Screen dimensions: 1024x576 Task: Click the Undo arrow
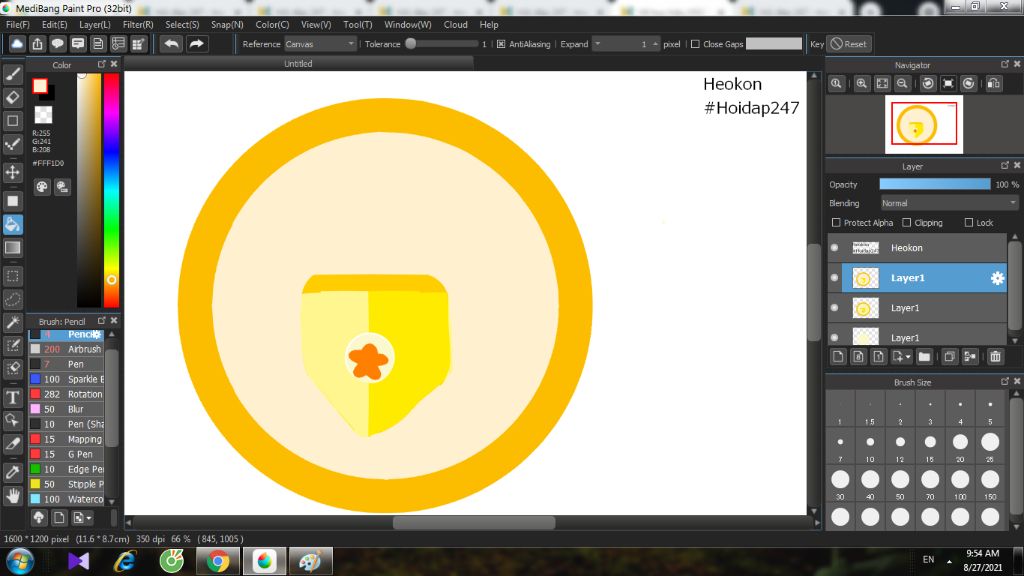[x=172, y=44]
